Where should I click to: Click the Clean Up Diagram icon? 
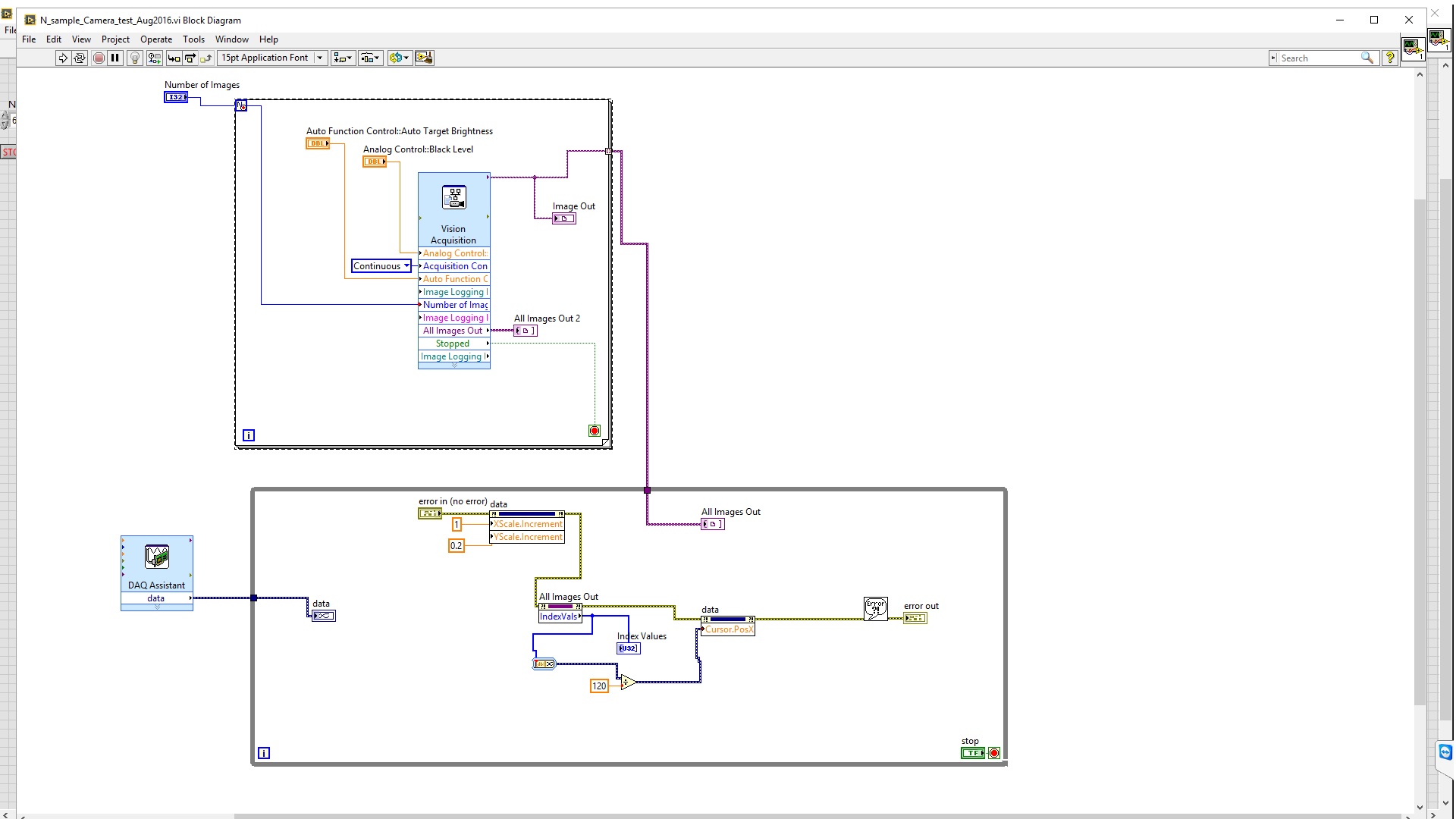[425, 58]
